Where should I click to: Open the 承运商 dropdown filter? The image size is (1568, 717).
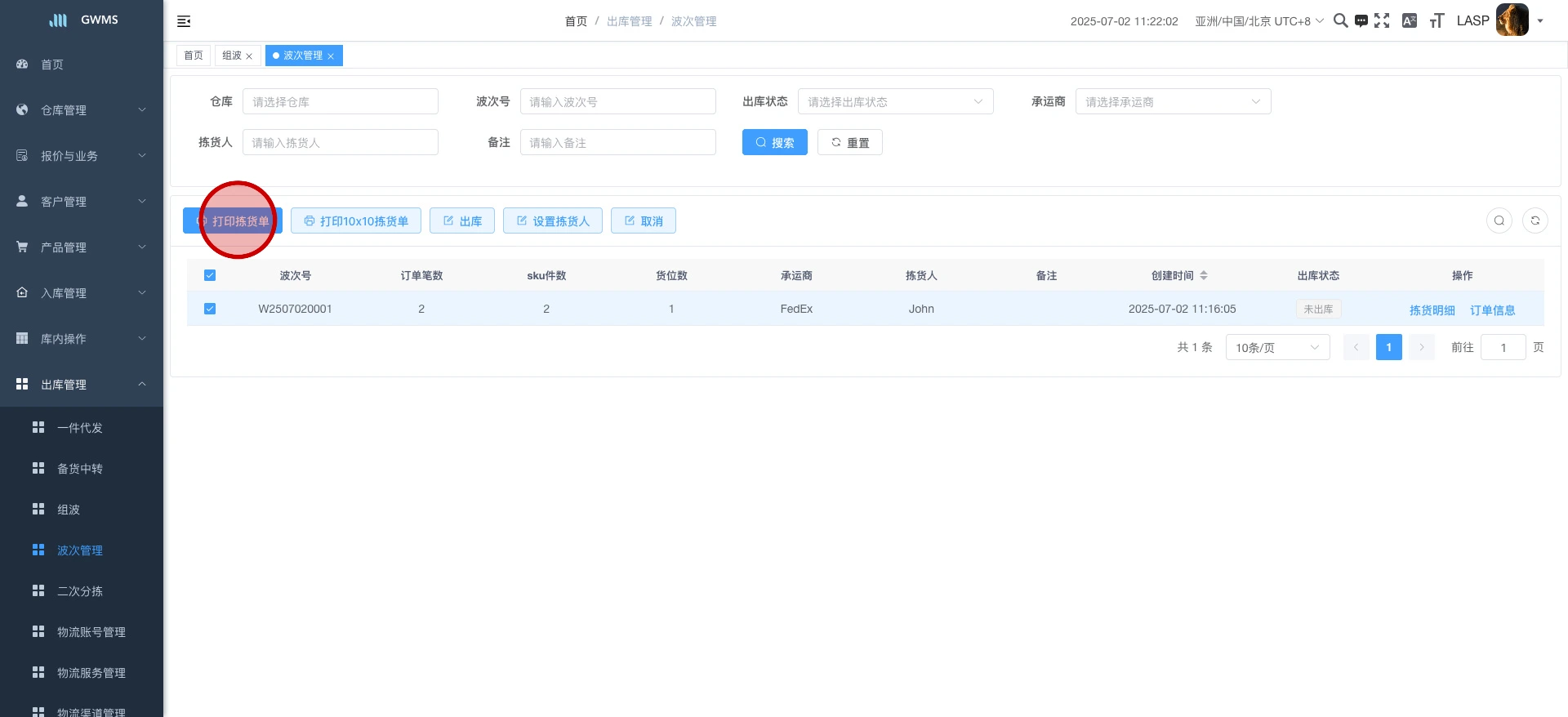1173,101
